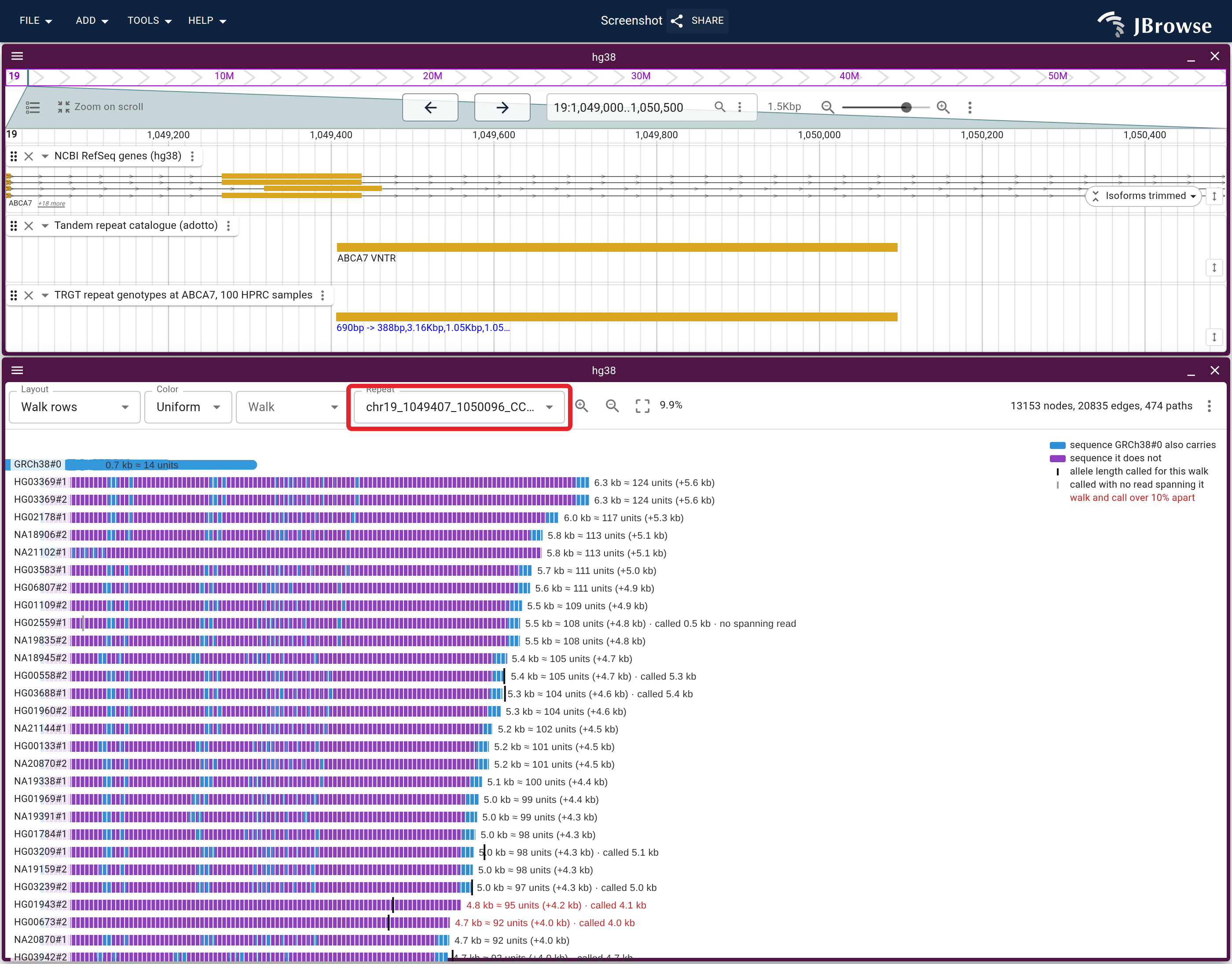The image size is (1232, 964).
Task: Zoom out the linear genome view
Action: click(828, 107)
